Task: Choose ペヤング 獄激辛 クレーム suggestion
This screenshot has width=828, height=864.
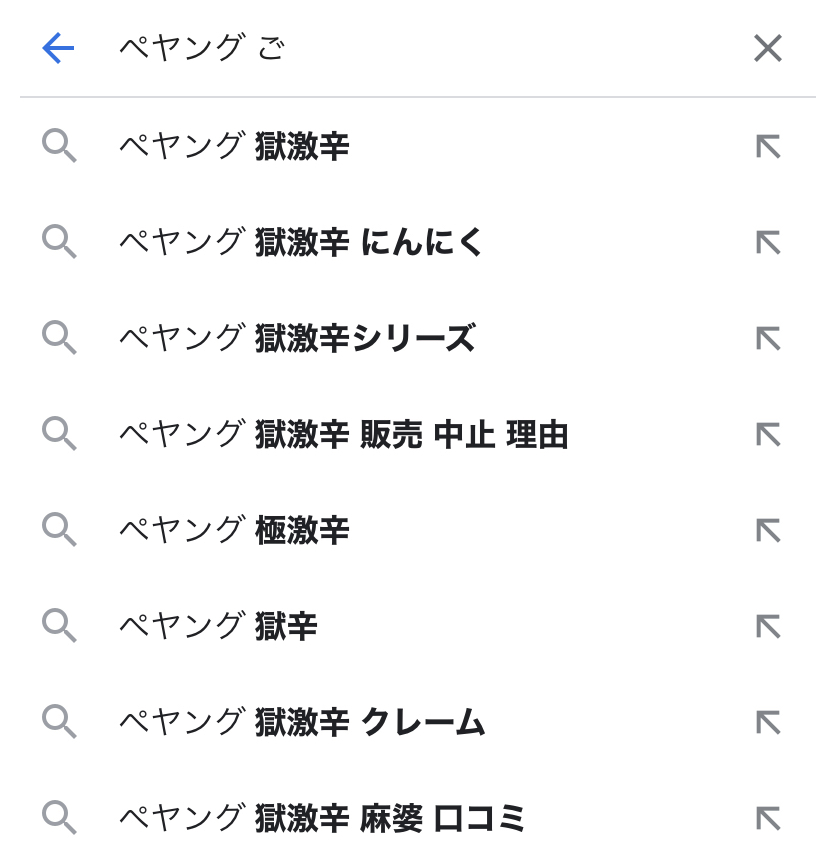Action: (302, 723)
